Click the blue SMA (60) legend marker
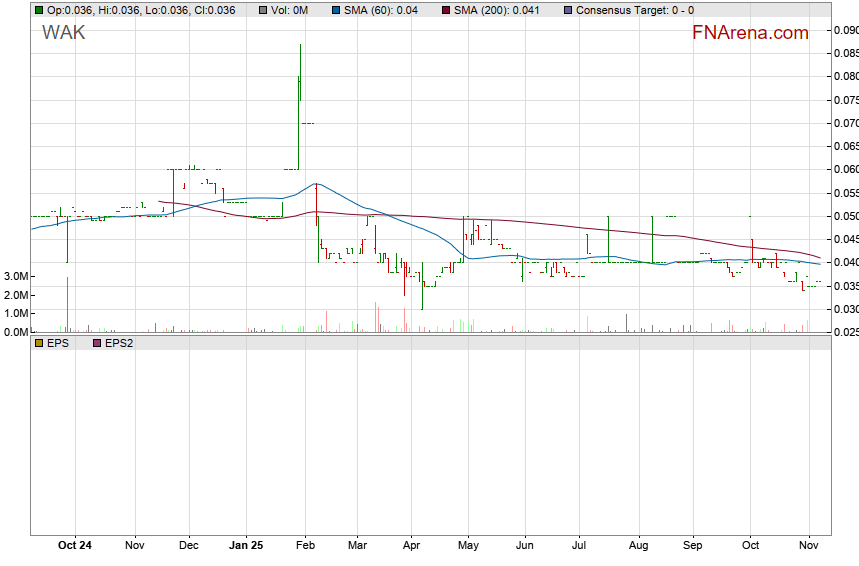This screenshot has height=566, width=859. coord(334,10)
